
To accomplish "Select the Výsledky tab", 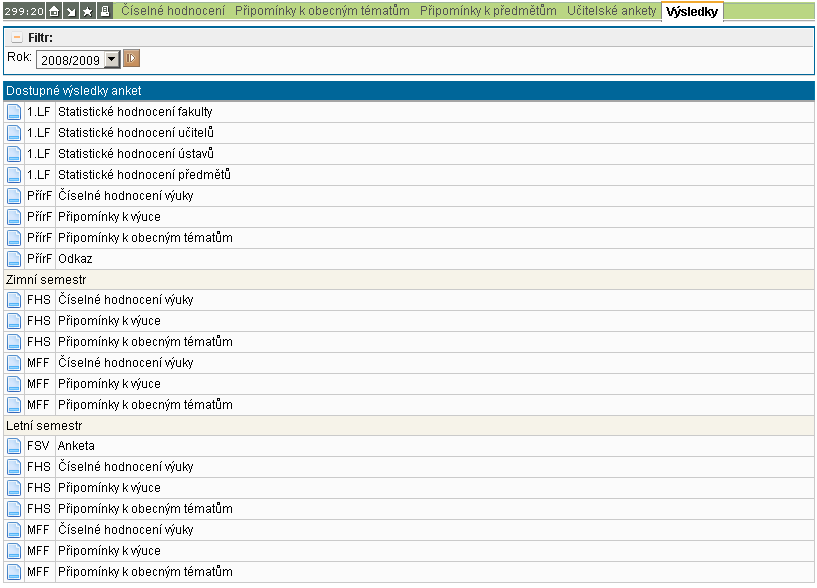I will pos(691,12).
